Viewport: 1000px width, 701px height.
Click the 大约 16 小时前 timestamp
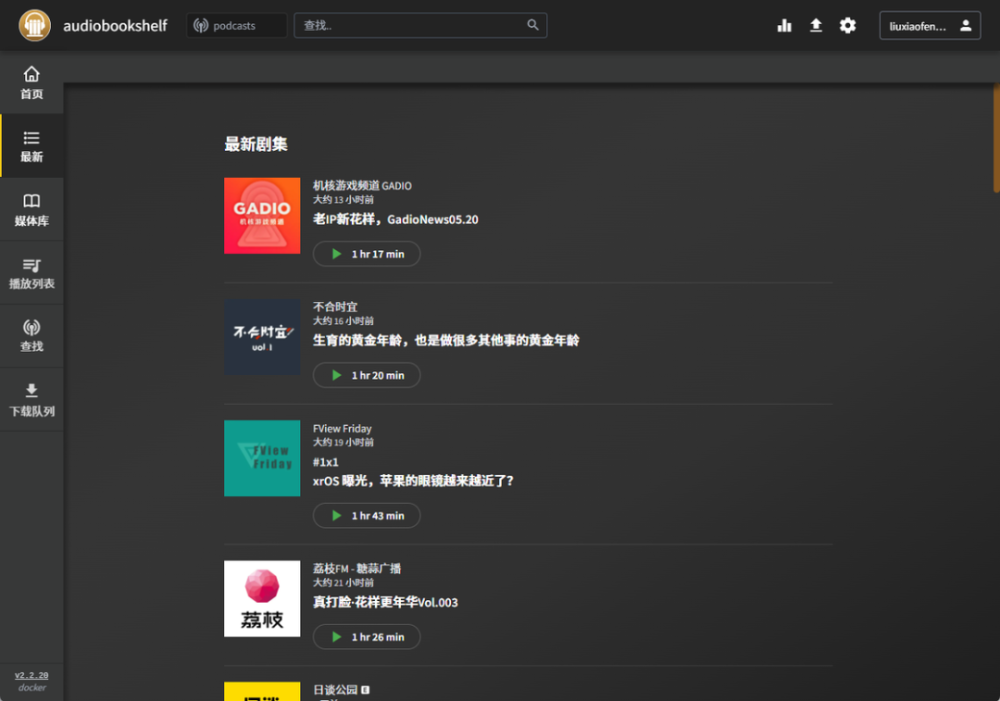(x=343, y=321)
